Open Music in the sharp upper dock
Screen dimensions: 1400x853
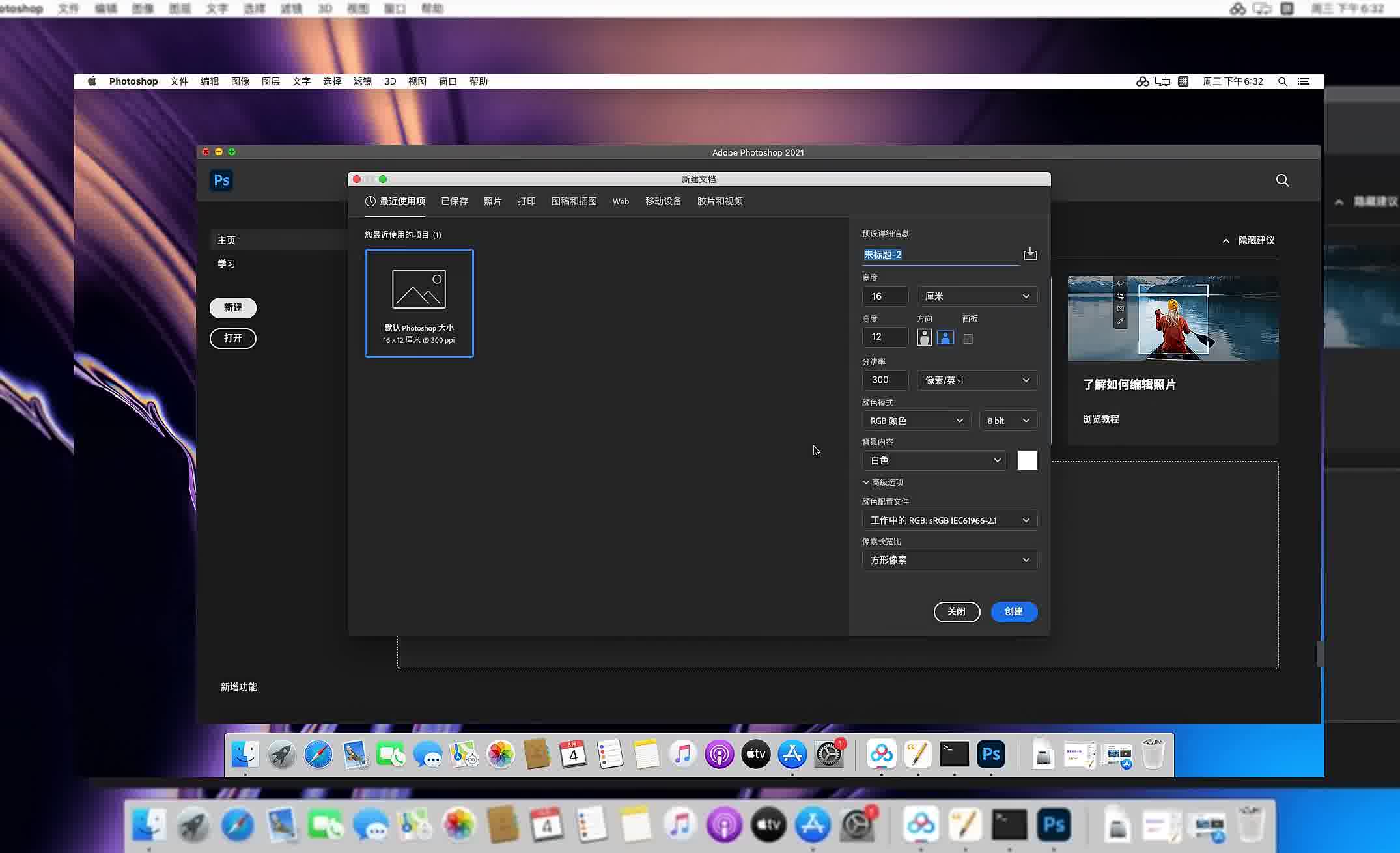(683, 754)
